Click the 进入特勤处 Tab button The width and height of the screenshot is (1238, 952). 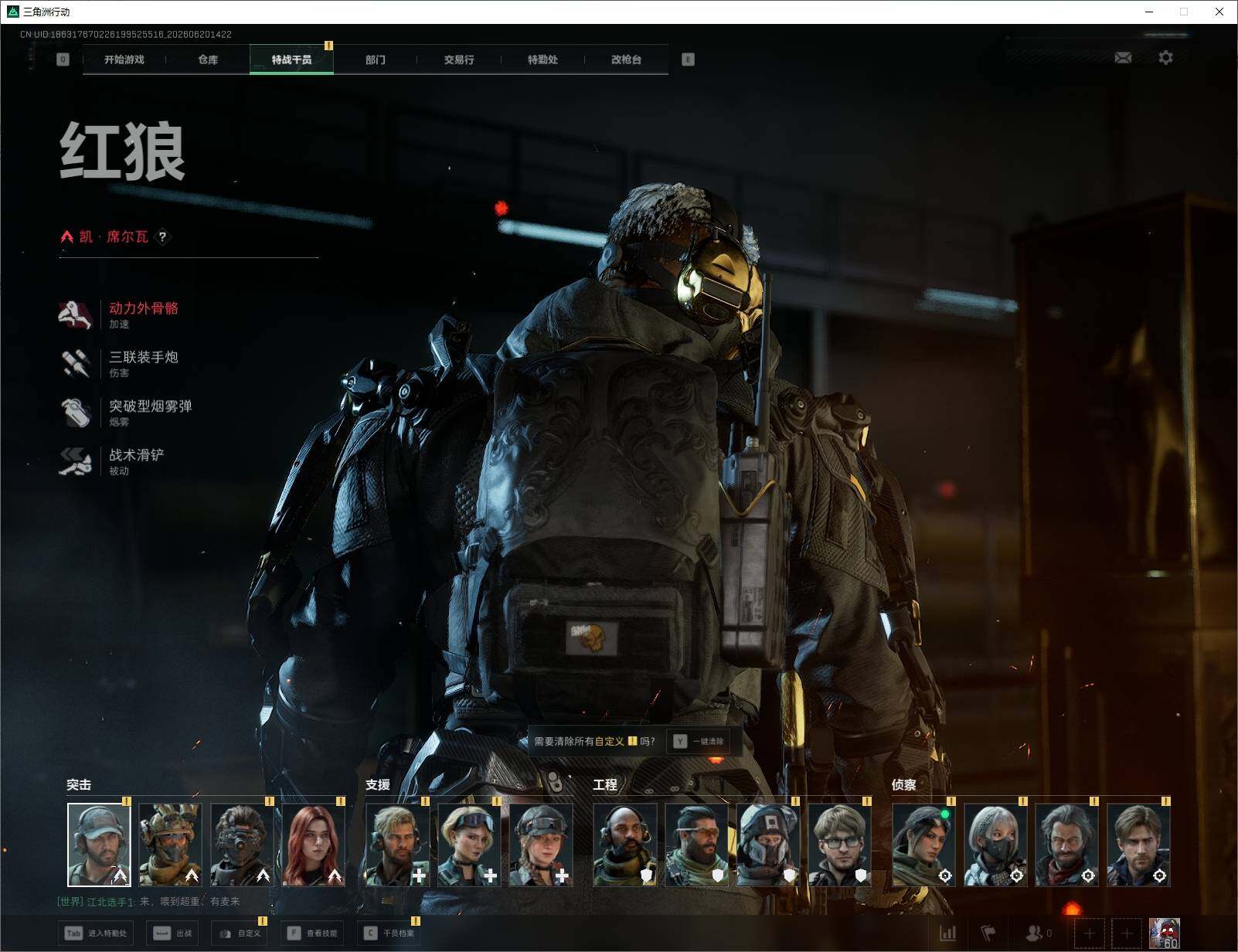97,933
